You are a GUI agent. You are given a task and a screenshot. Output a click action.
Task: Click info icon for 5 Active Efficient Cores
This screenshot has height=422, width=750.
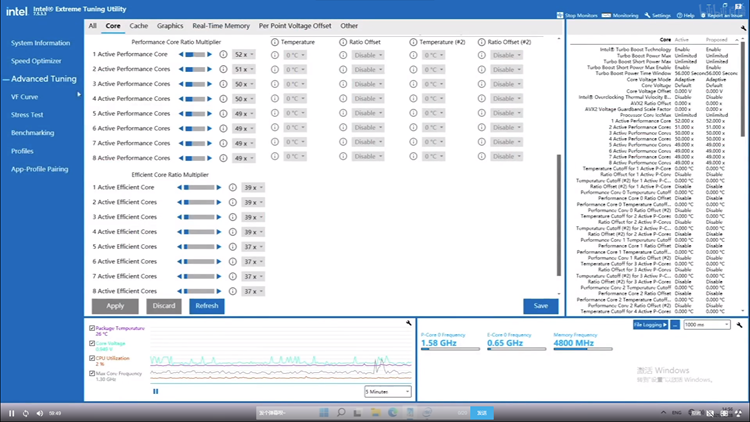[x=232, y=247]
